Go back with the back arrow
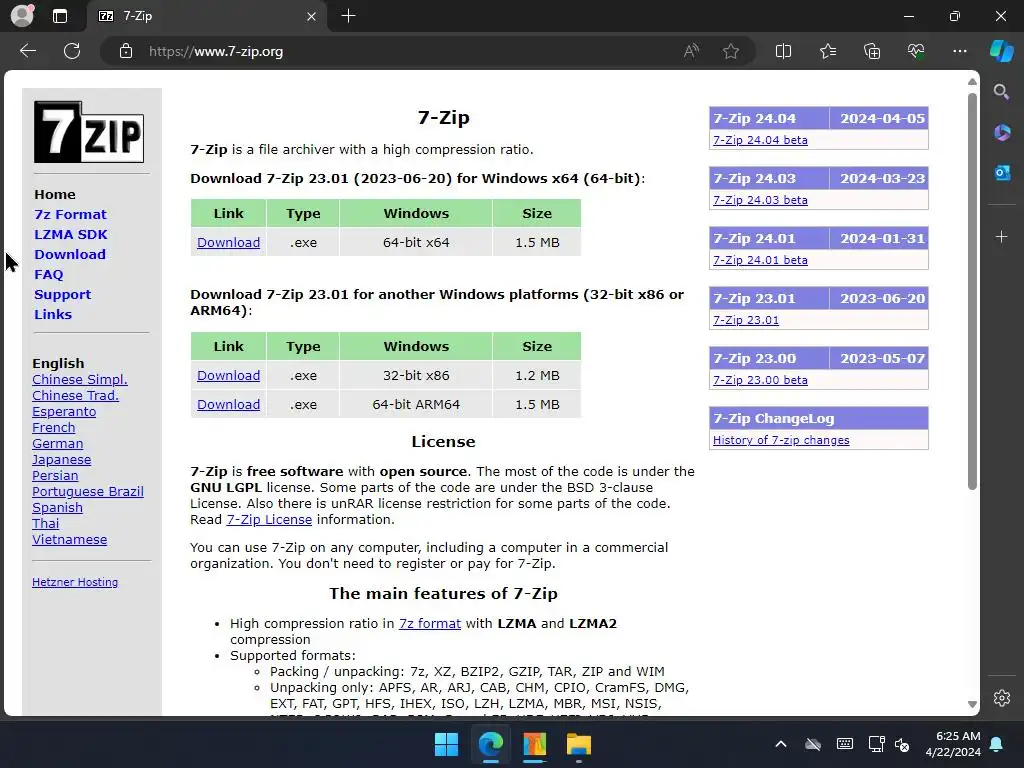This screenshot has height=768, width=1024. [28, 51]
